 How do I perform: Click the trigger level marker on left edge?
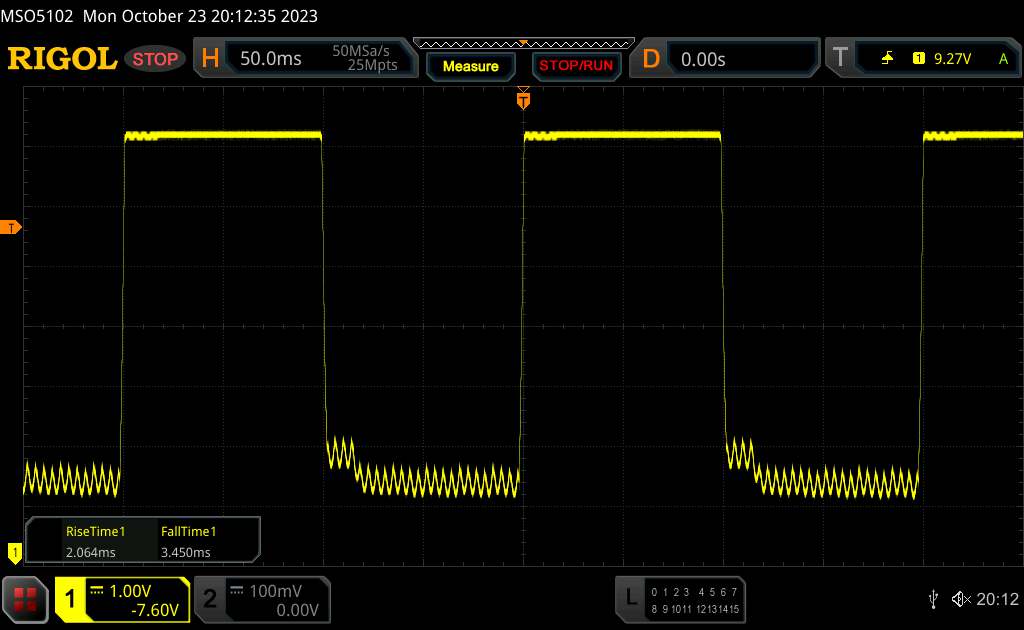[12, 228]
